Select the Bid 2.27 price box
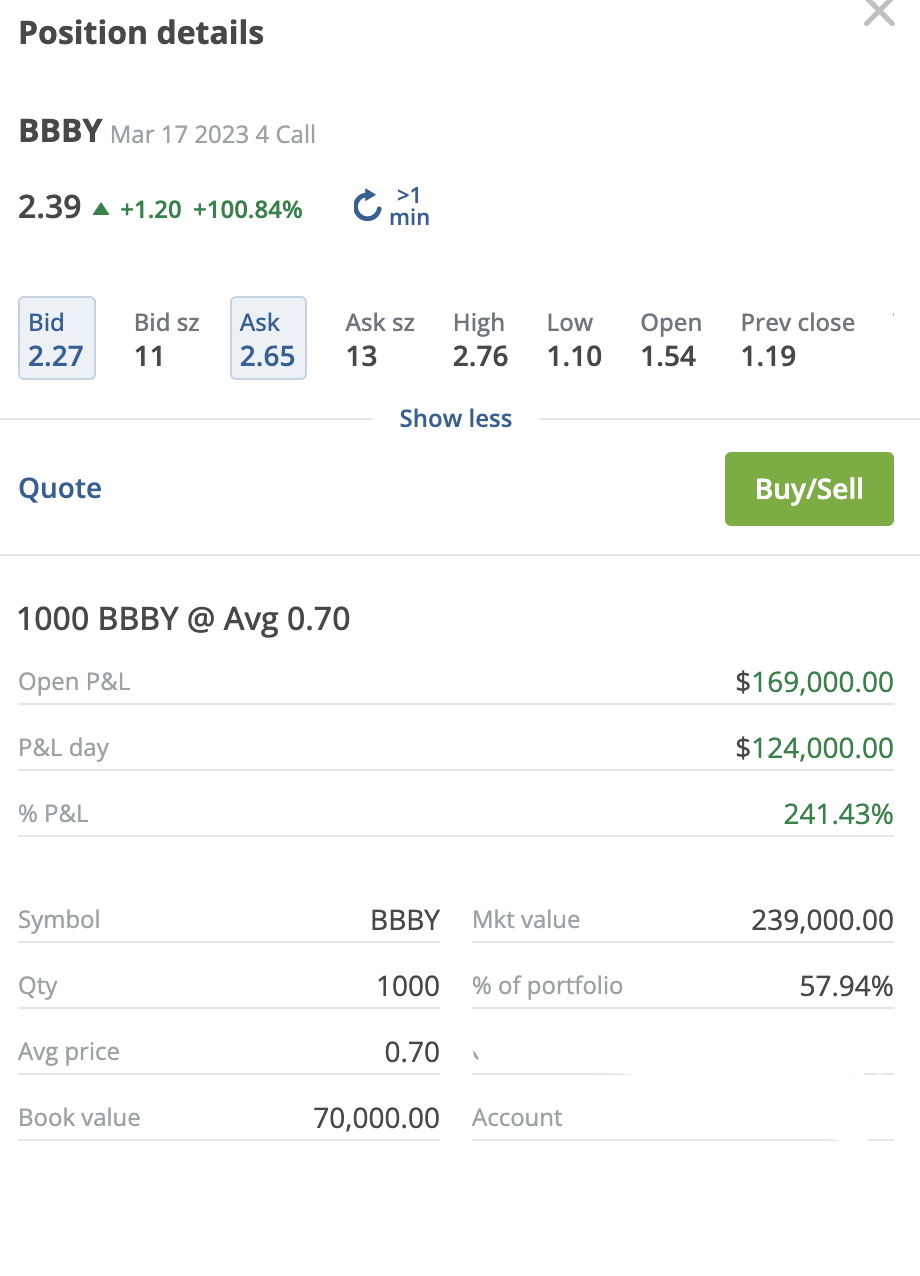 coord(57,339)
